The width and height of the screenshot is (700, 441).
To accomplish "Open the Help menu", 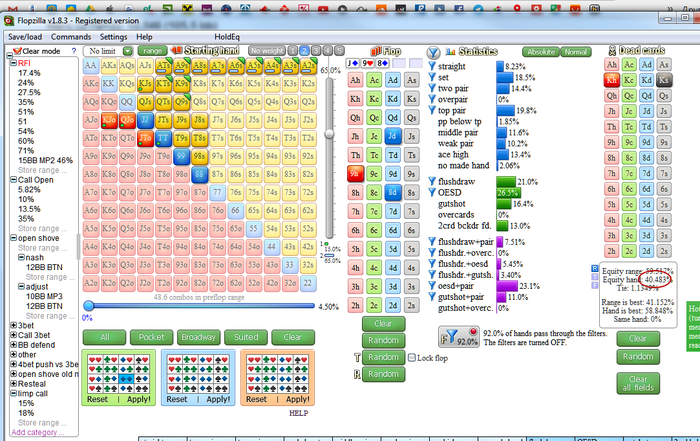I will 144,37.
